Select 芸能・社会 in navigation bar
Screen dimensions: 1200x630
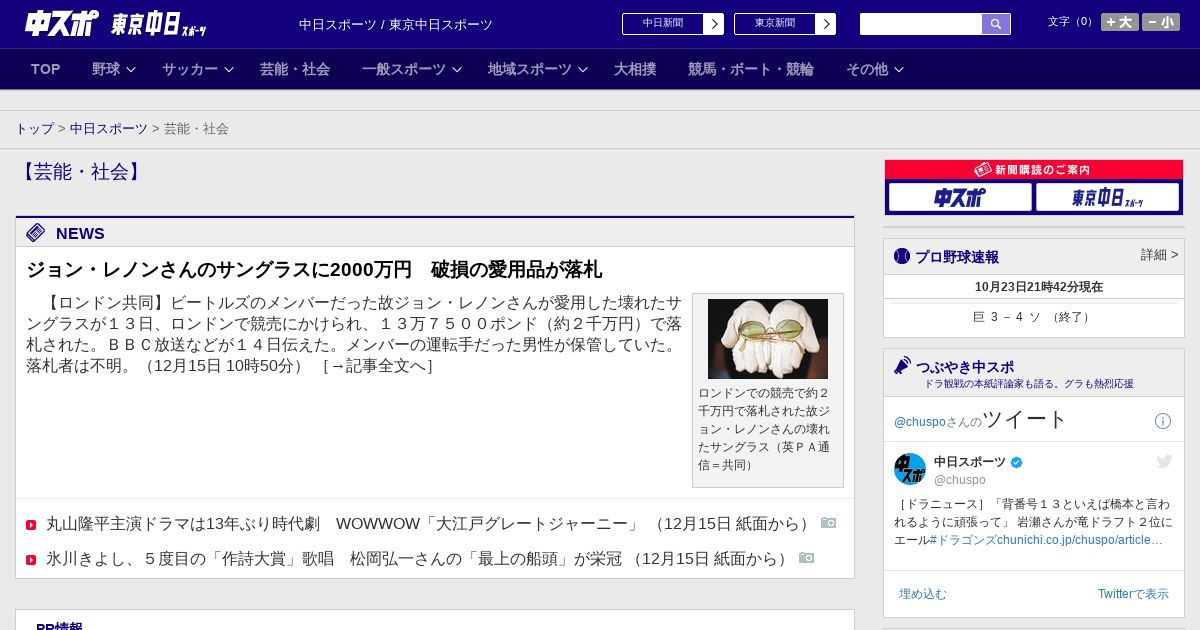pos(295,69)
